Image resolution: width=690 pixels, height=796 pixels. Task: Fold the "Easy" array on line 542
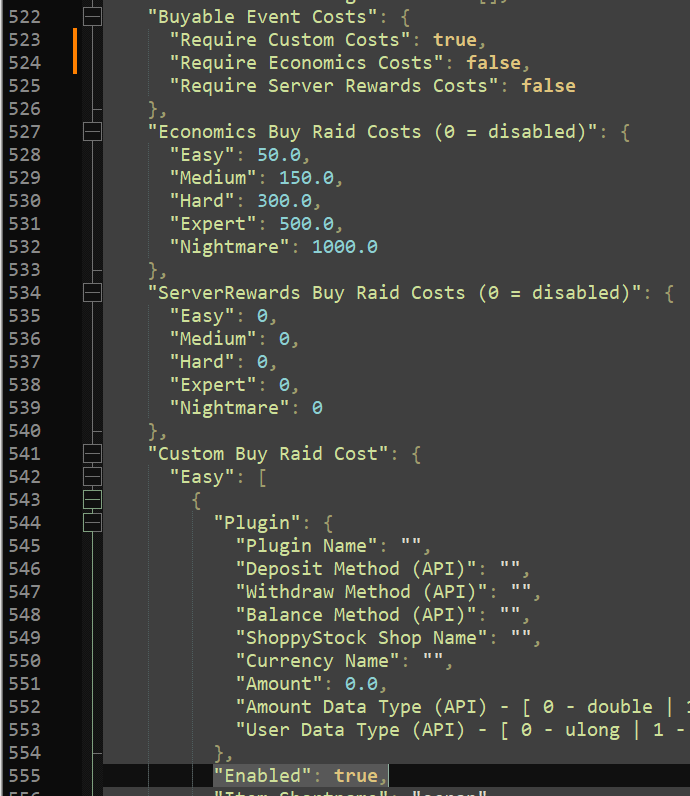(x=92, y=477)
